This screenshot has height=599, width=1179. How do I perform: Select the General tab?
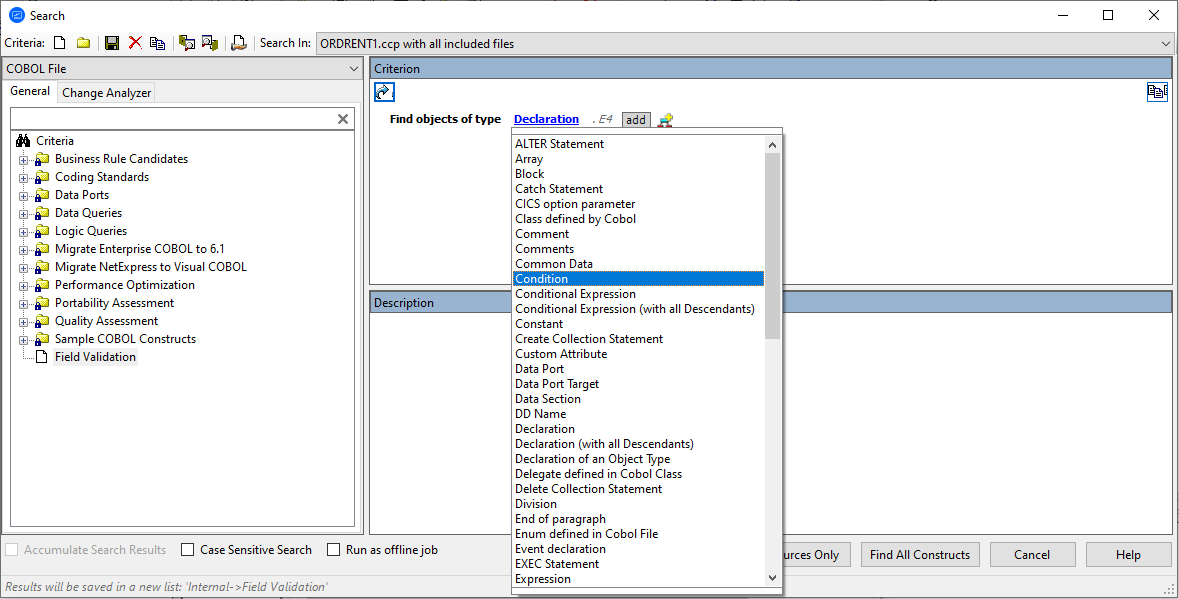coord(30,91)
